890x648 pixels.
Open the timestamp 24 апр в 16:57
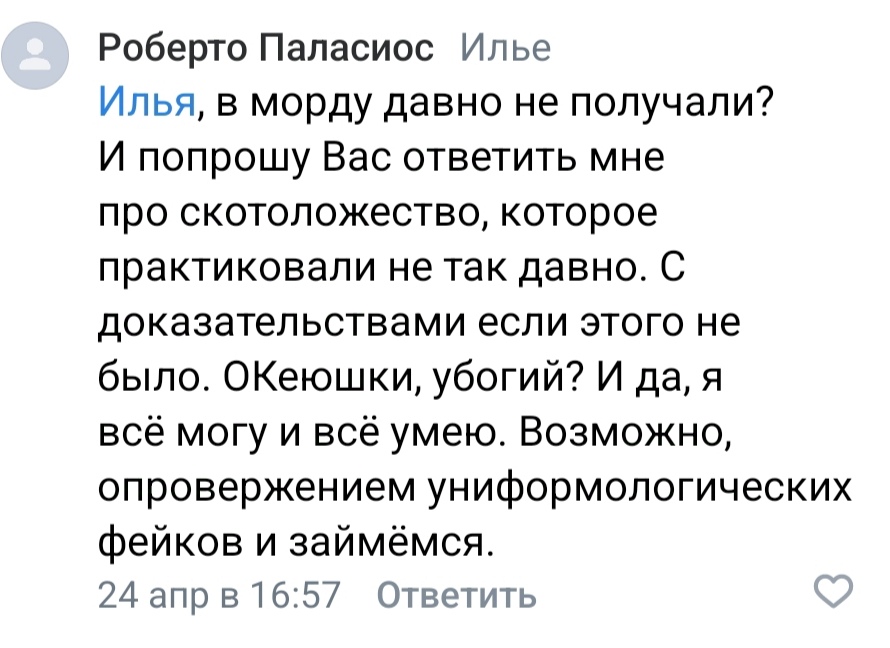pos(219,595)
